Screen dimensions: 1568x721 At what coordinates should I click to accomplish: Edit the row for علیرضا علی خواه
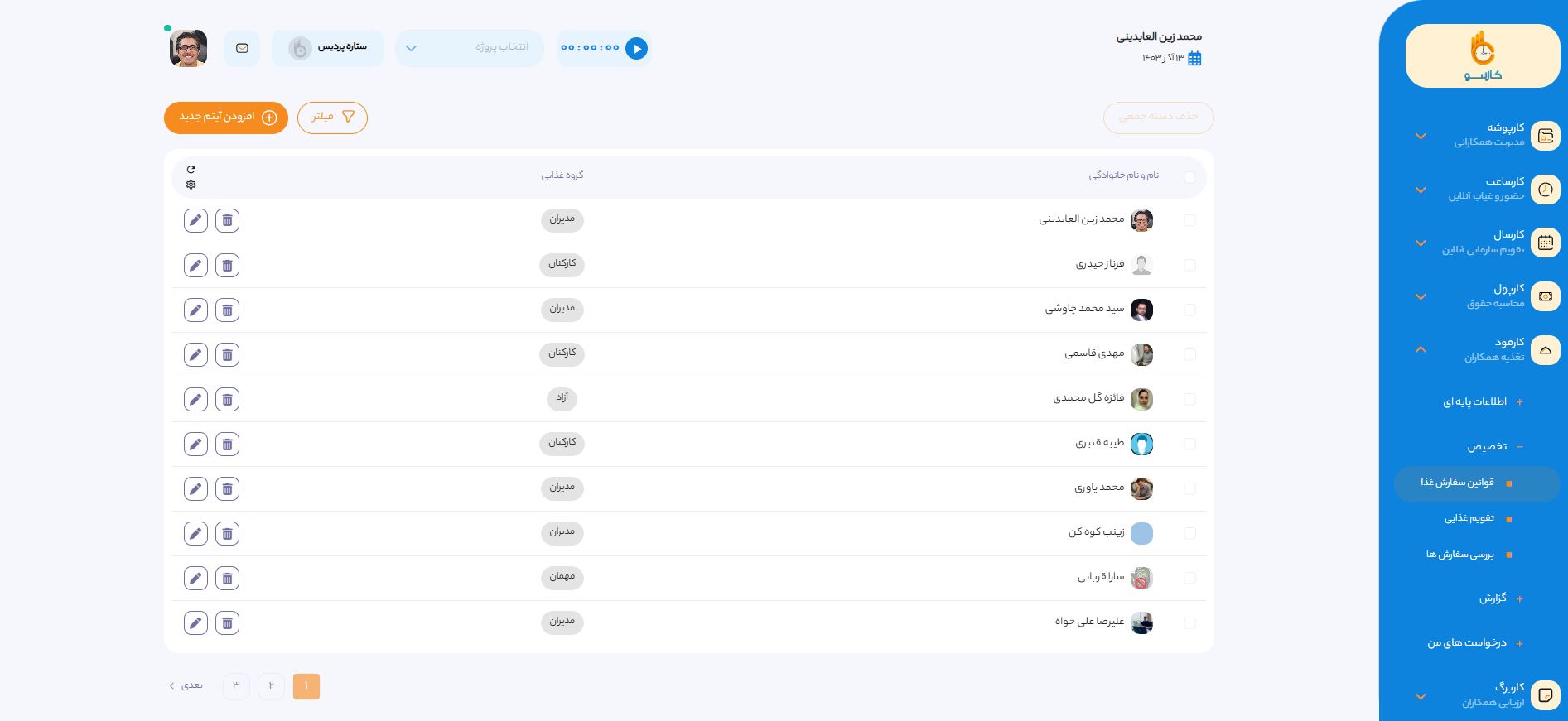pos(195,623)
